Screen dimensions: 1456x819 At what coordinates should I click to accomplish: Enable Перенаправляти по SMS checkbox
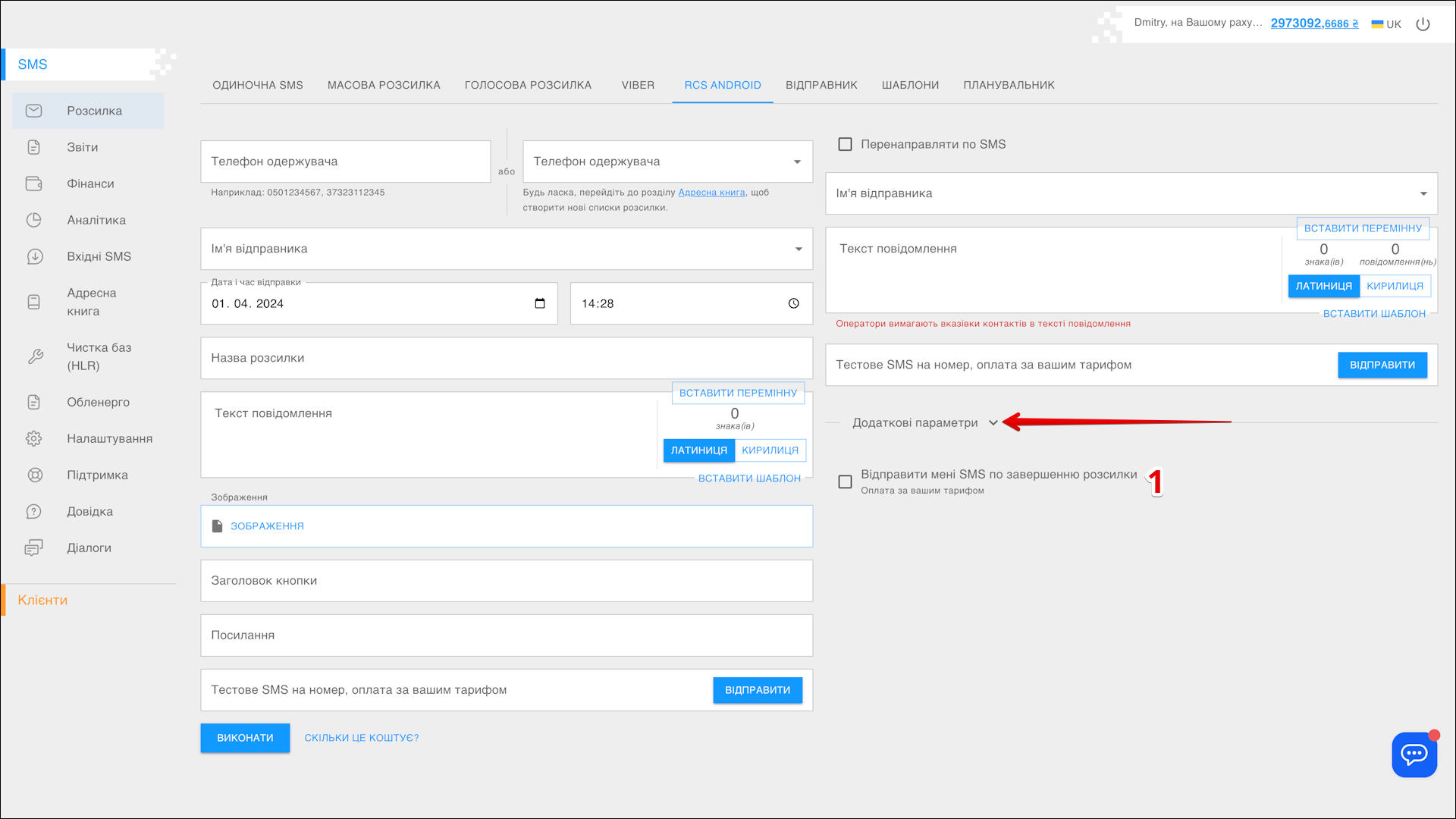pos(845,144)
